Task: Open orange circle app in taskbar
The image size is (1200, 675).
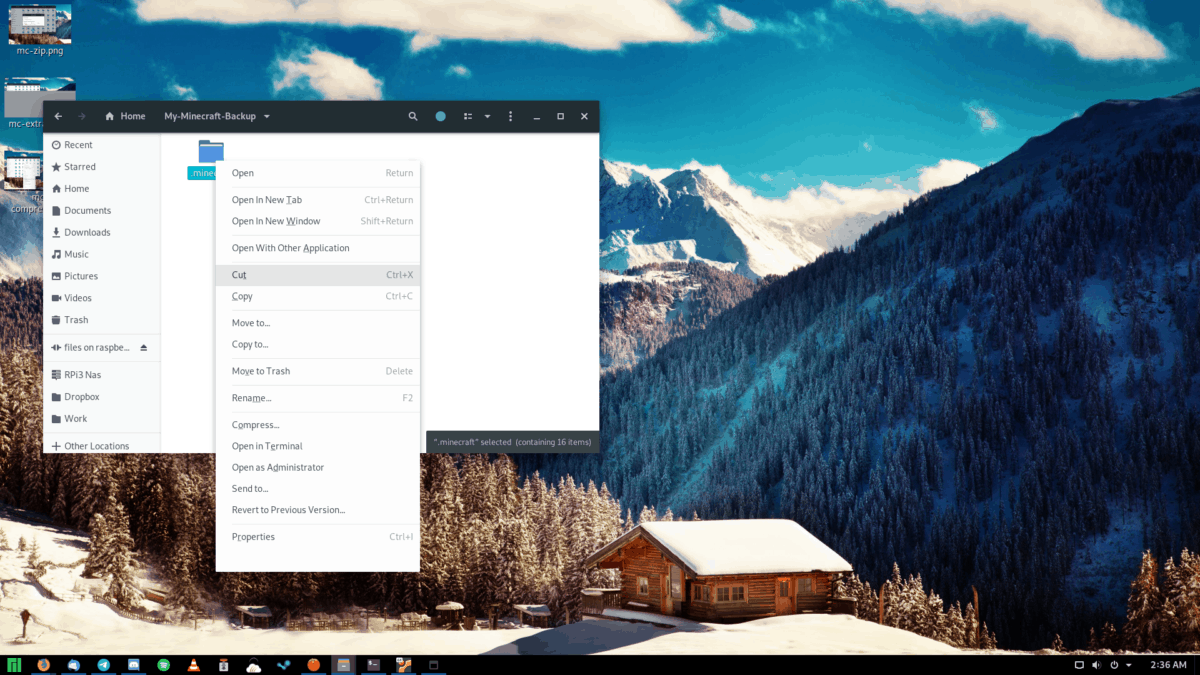Action: 314,665
